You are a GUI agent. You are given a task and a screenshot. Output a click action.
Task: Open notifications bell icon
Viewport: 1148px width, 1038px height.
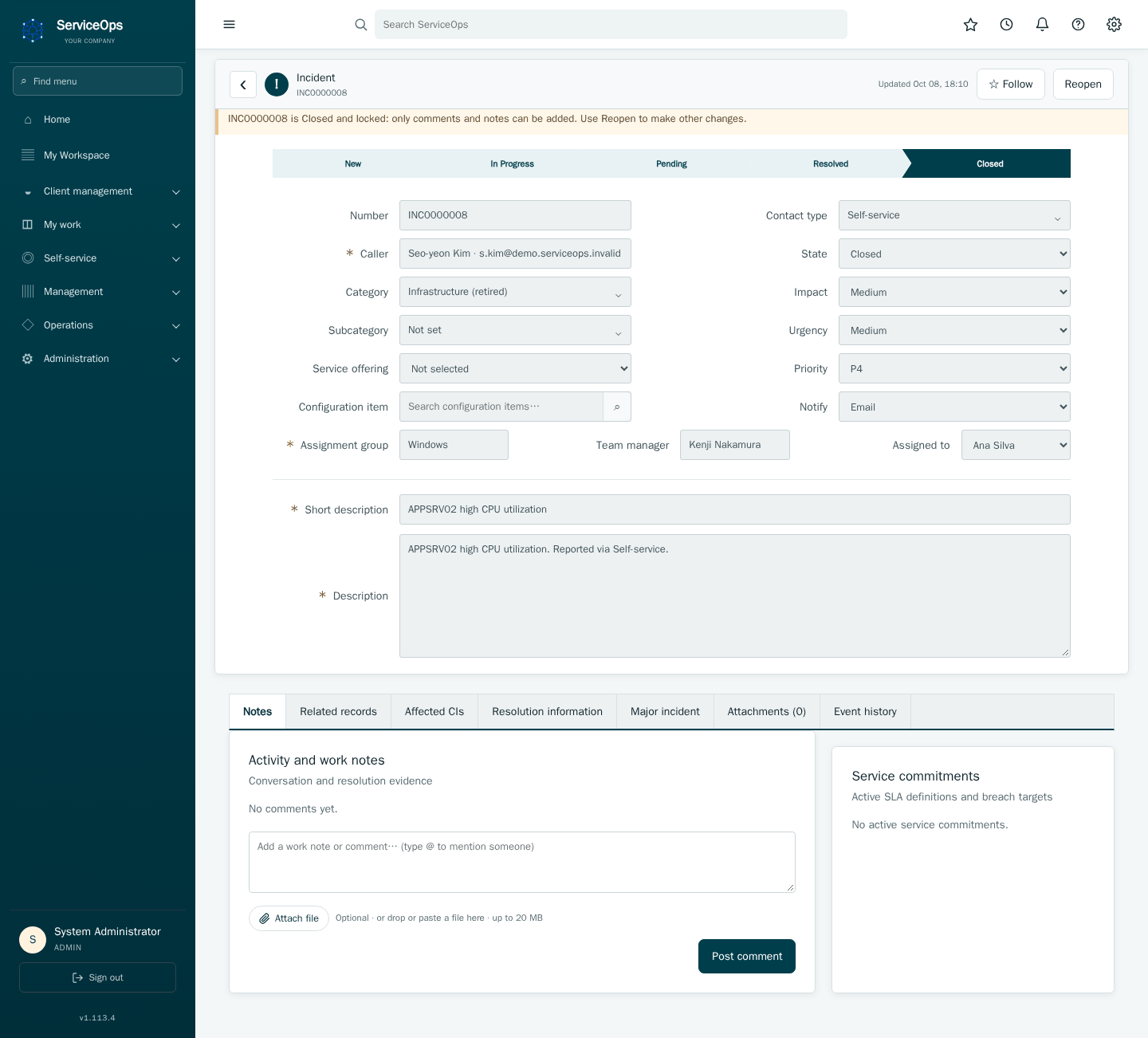pos(1042,25)
